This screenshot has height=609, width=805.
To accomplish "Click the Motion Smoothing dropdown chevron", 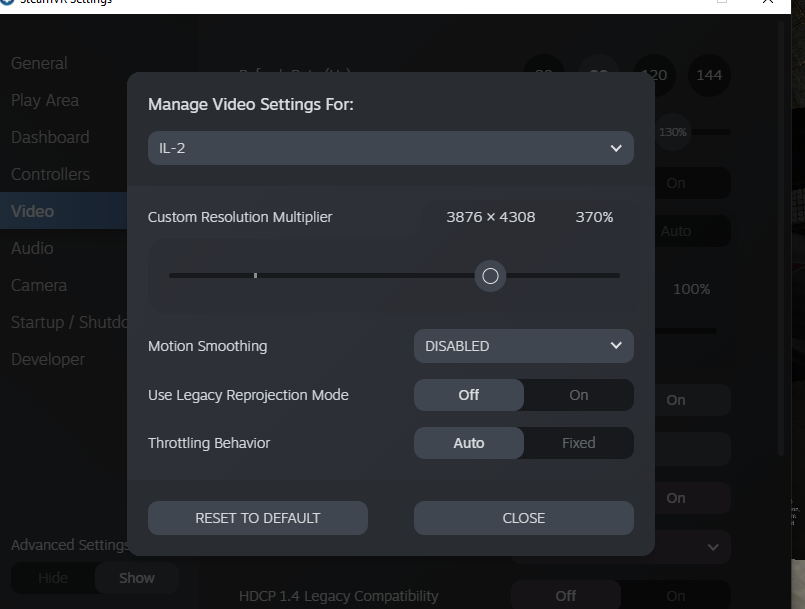I will [x=616, y=346].
